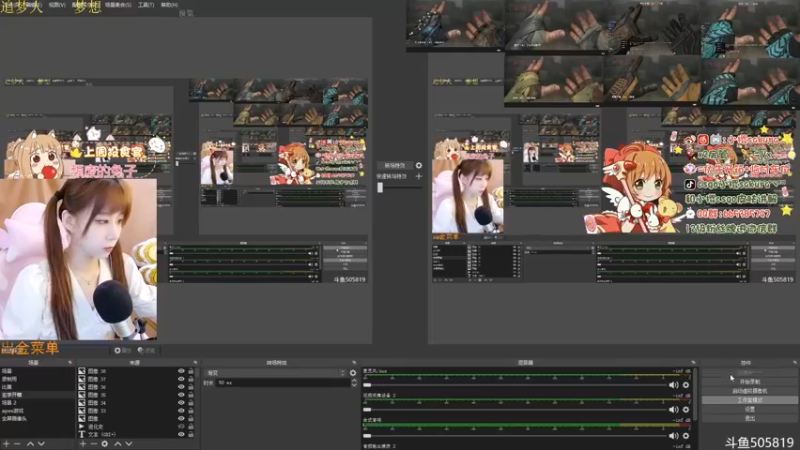Click the 启动虚拟摄像机 virtual camera button
The image size is (800, 450).
[749, 391]
